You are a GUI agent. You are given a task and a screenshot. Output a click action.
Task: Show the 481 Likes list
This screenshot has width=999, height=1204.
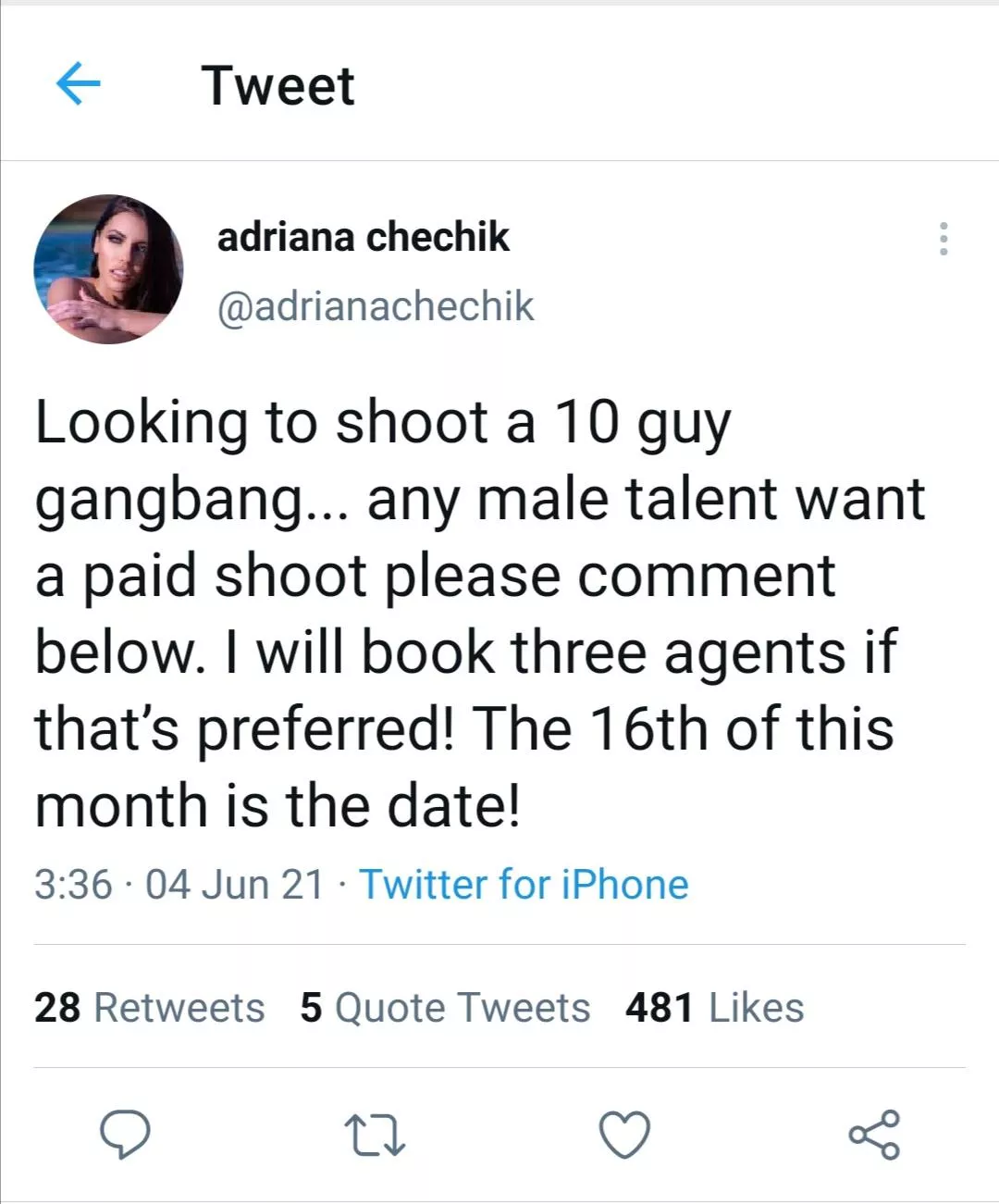[x=714, y=1007]
